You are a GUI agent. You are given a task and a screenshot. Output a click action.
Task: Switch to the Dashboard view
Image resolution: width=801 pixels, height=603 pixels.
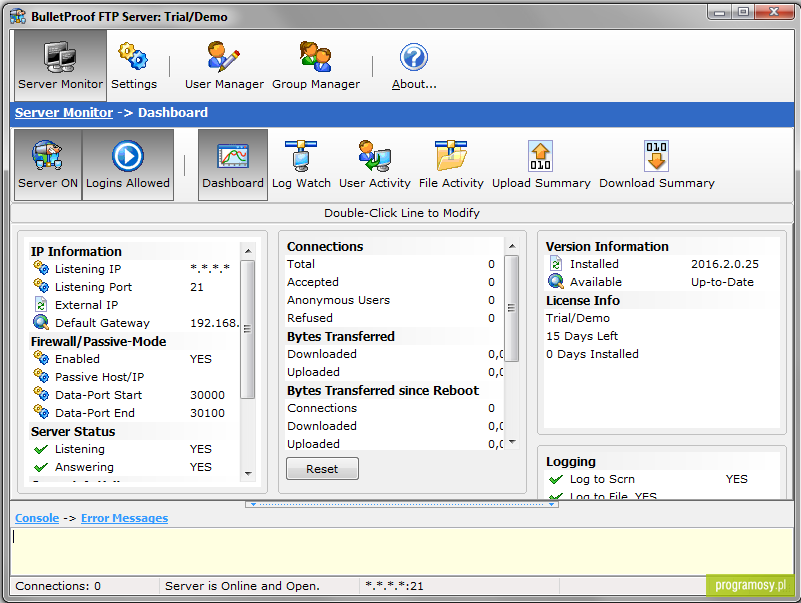point(233,165)
